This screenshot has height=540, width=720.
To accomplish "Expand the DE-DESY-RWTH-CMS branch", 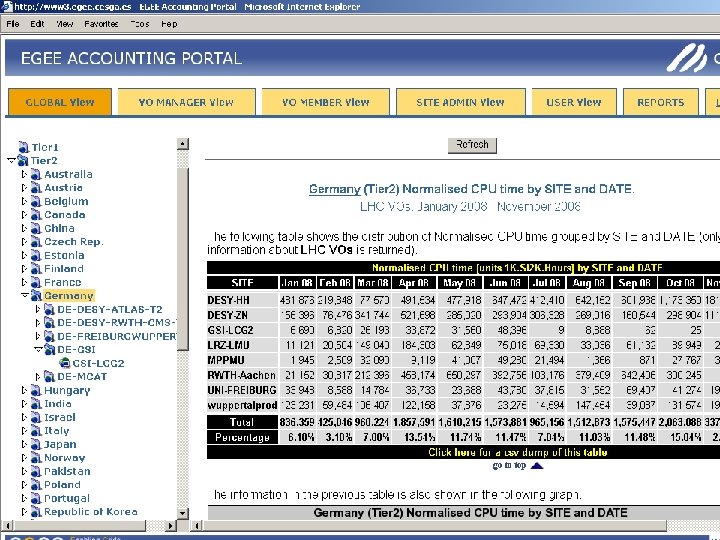I will tap(38, 323).
